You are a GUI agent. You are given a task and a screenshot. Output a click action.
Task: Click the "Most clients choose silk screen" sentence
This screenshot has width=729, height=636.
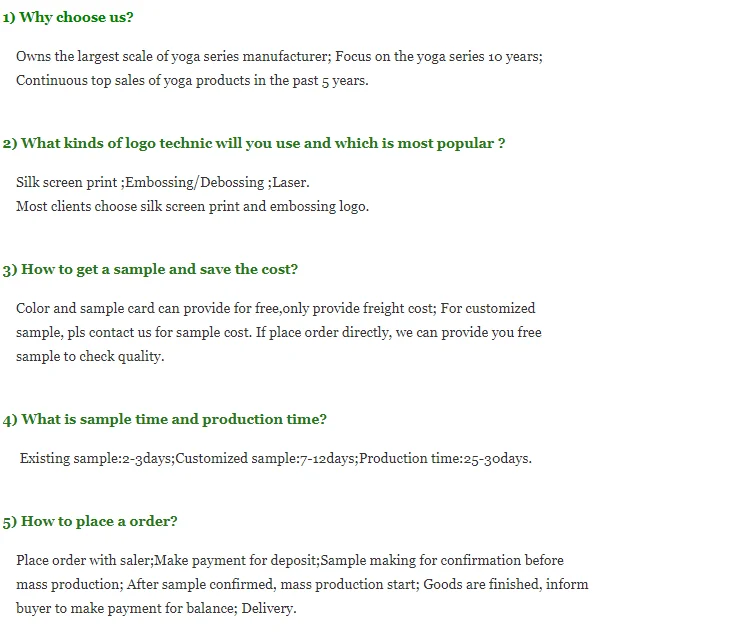point(192,206)
